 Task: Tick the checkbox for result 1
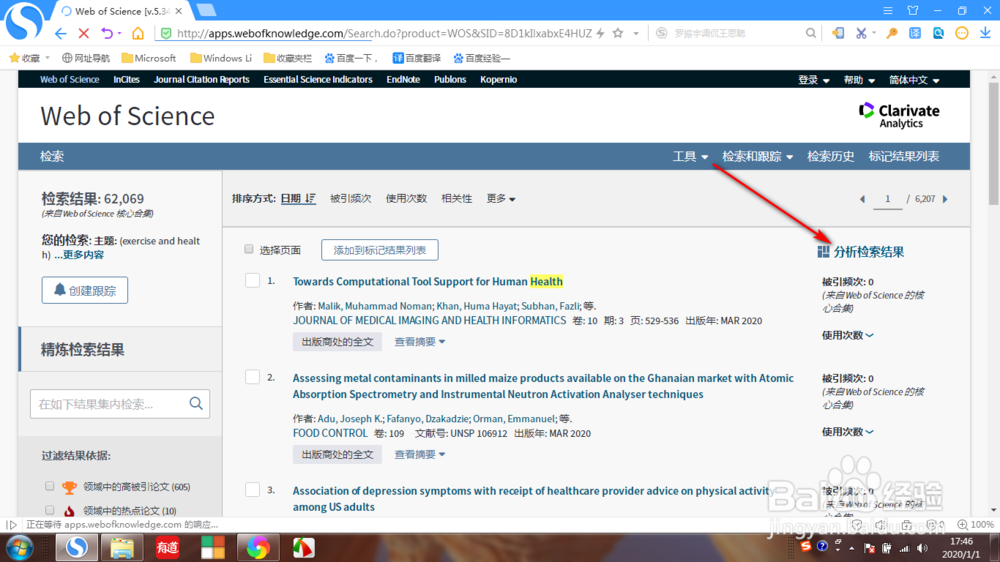pos(253,280)
